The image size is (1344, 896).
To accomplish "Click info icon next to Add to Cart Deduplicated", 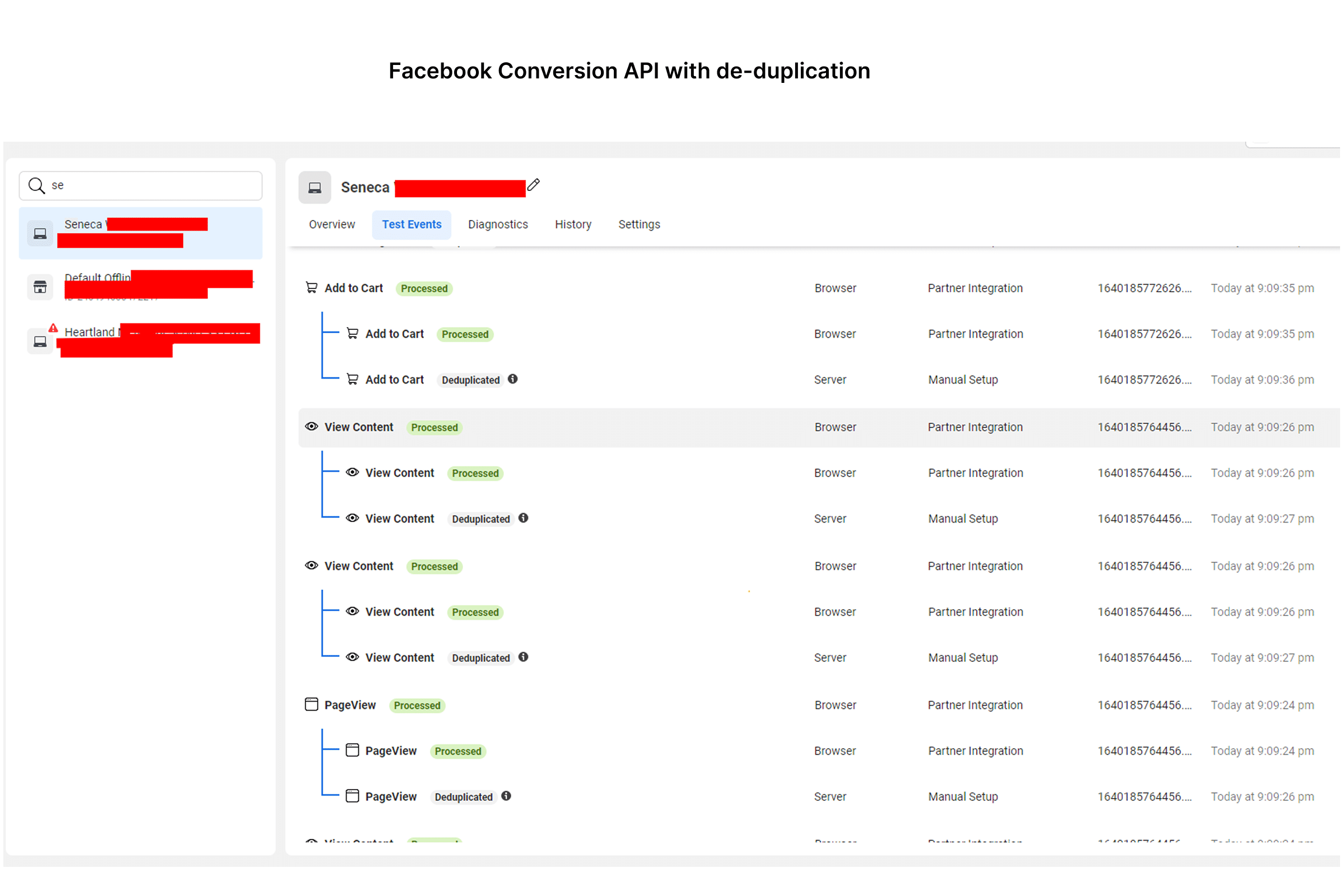I will [514, 380].
